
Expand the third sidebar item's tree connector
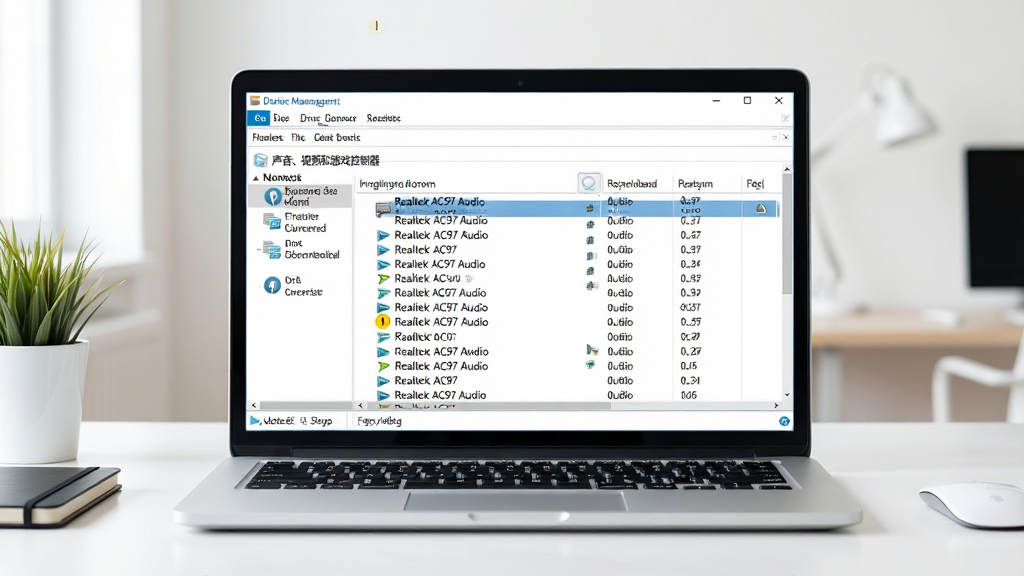click(x=259, y=249)
